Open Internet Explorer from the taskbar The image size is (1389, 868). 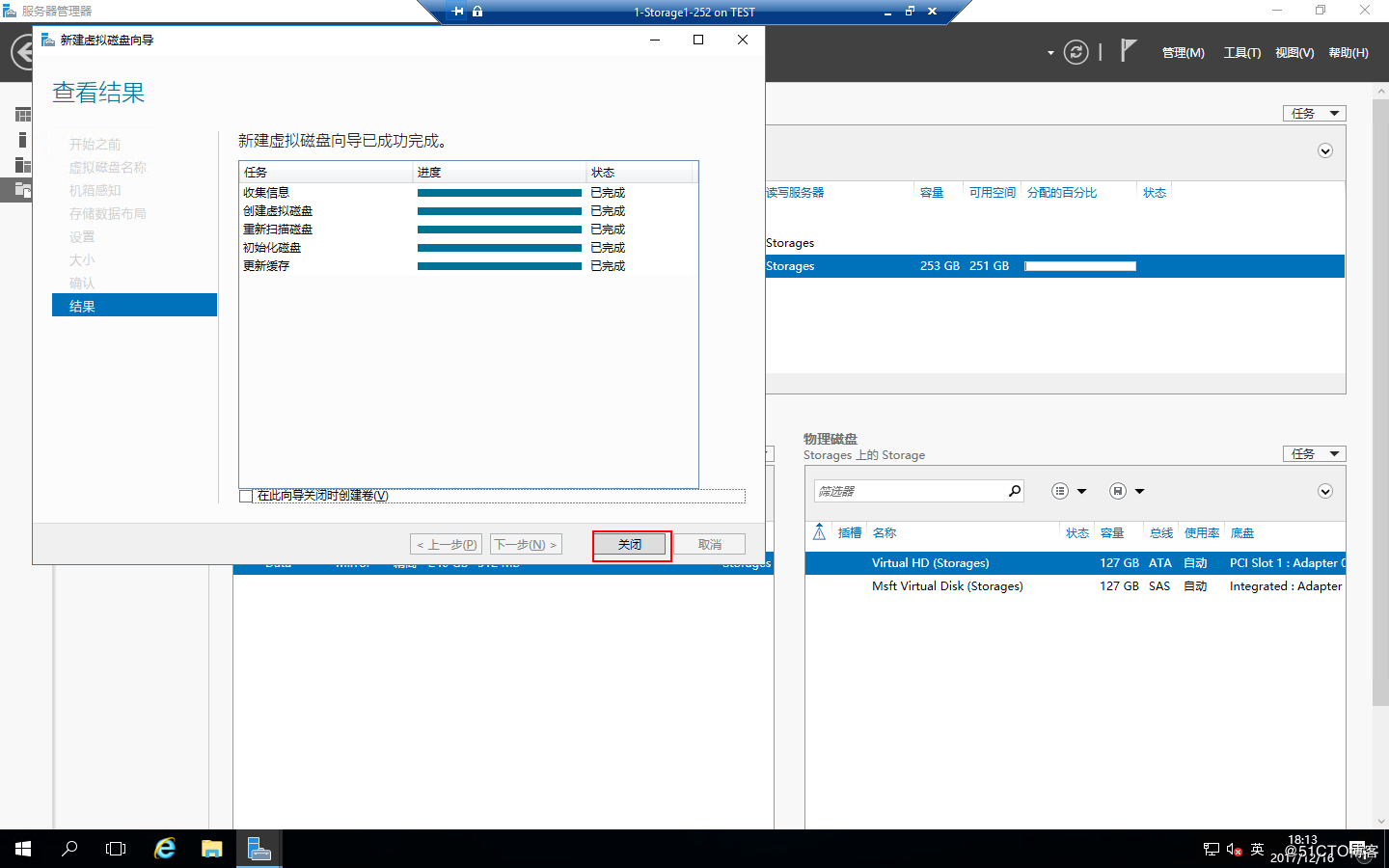tap(165, 849)
